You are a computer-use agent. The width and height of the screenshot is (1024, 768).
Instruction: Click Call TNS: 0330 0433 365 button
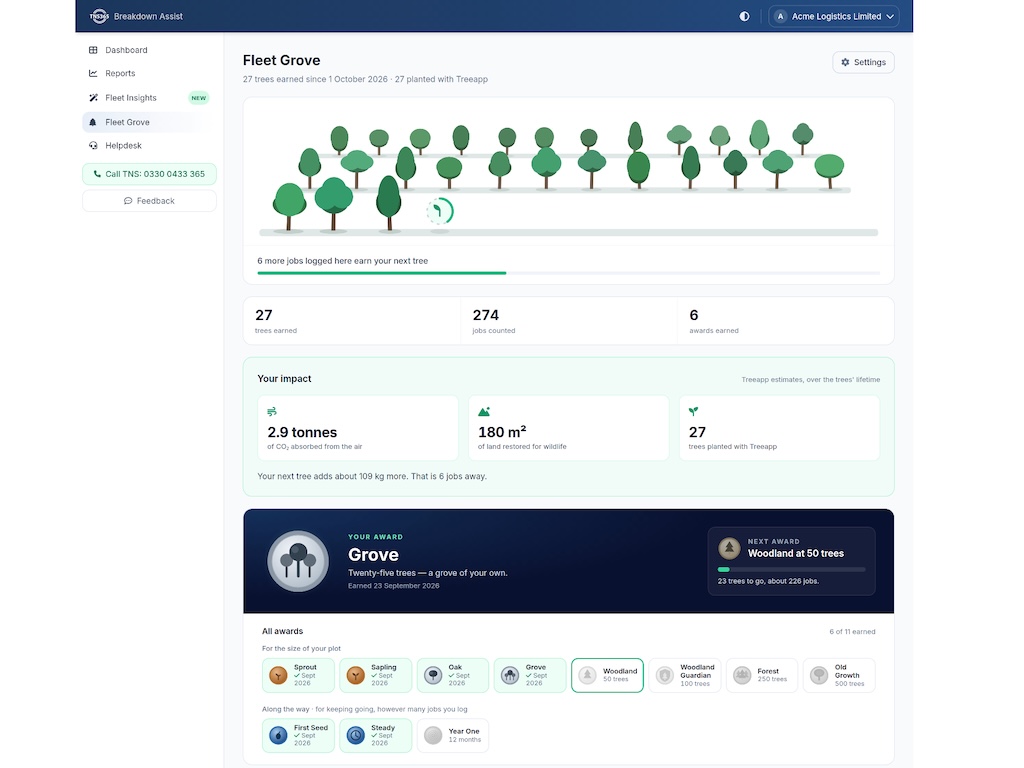[149, 174]
